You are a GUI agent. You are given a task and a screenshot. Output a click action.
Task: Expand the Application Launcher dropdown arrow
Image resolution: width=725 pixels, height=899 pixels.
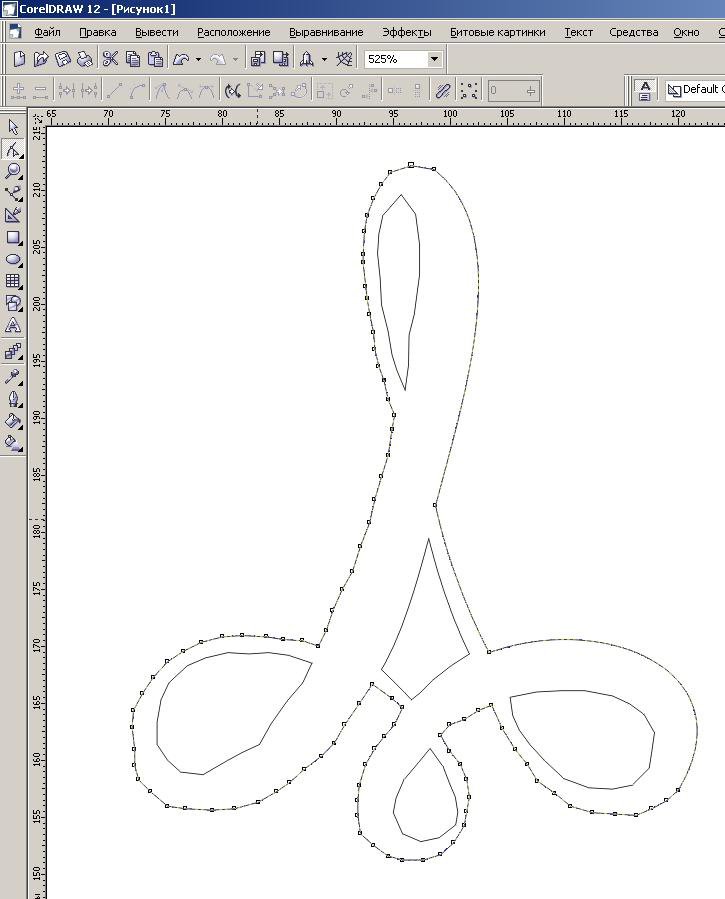pyautogui.click(x=324, y=59)
